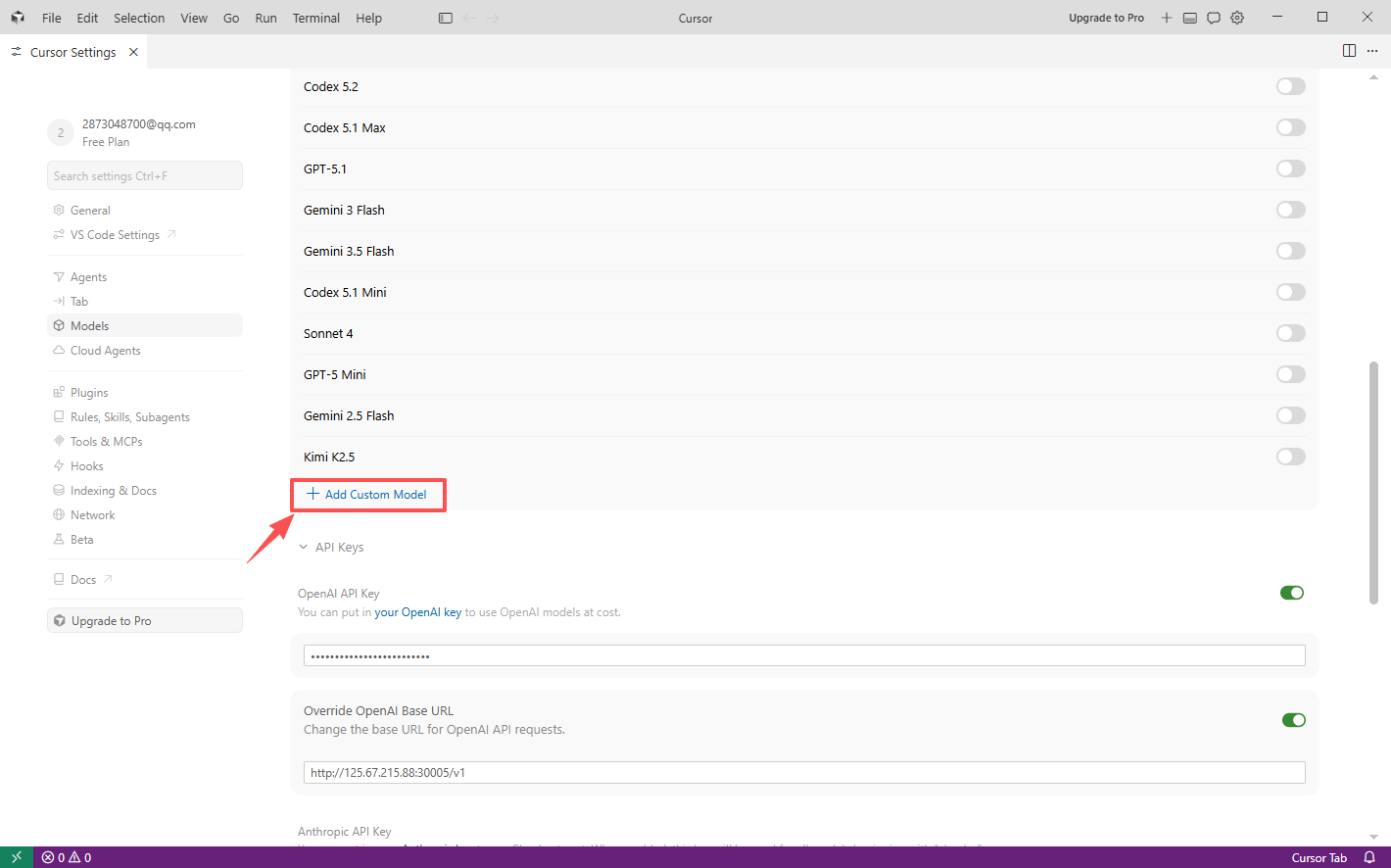Enable the Gemini 3 Flash toggle
Image resolution: width=1391 pixels, height=868 pixels.
point(1291,210)
